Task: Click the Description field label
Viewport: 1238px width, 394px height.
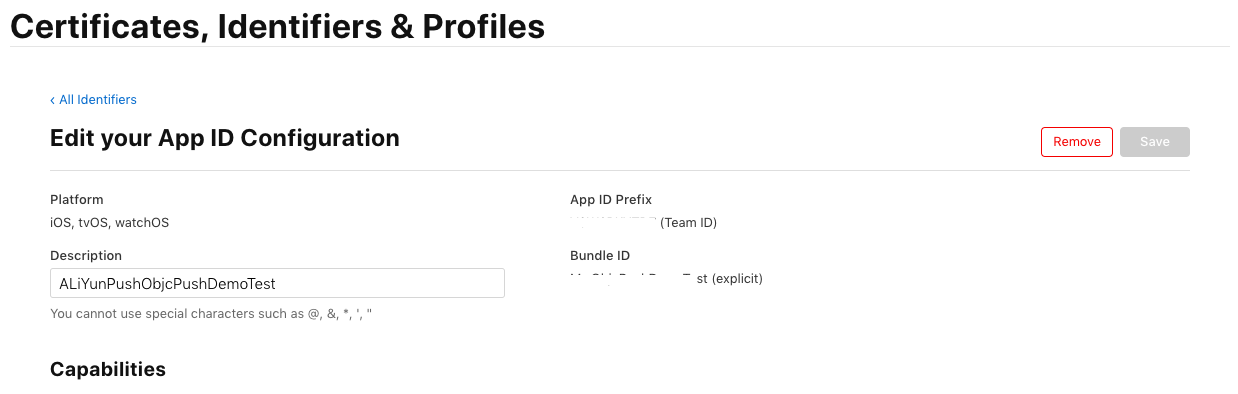Action: 86,256
